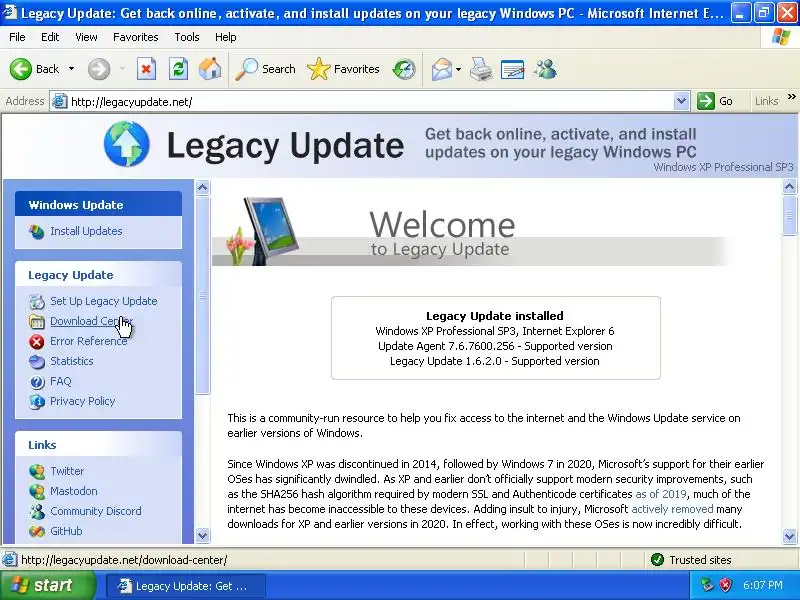Open the Favorites star toolbar button
Screen dimensions: 800x600
pos(343,69)
